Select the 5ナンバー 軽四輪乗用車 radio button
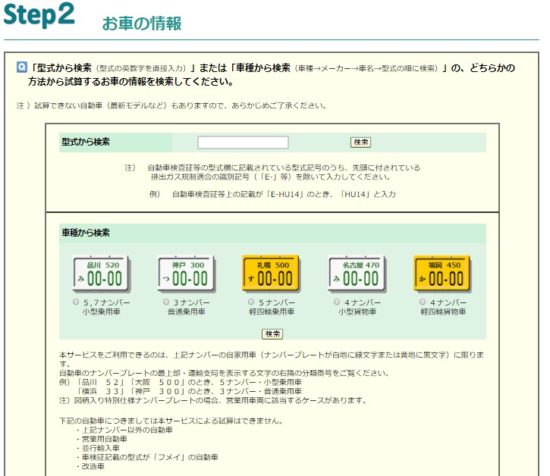 251,302
